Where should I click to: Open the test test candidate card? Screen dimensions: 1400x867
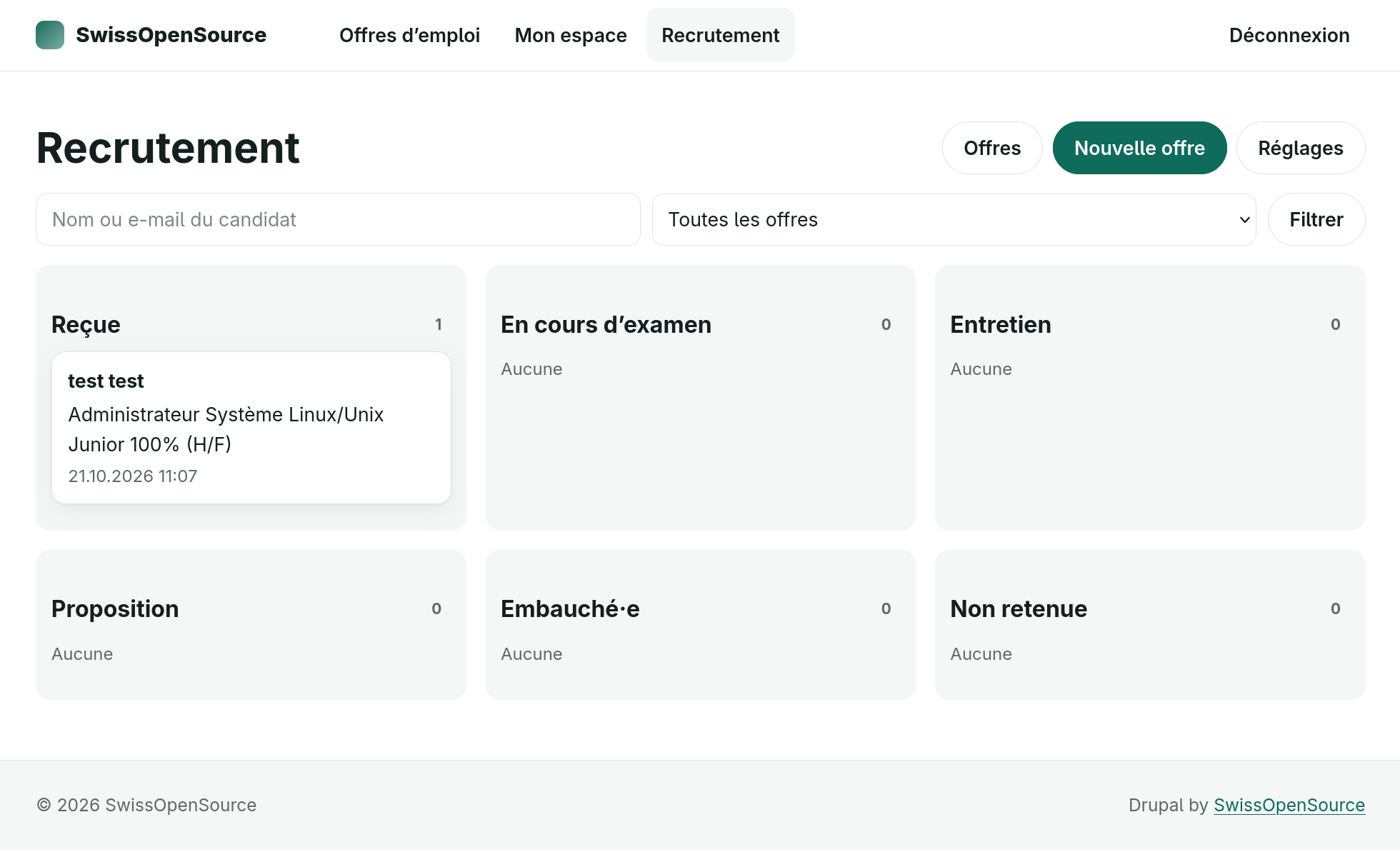tap(251, 428)
